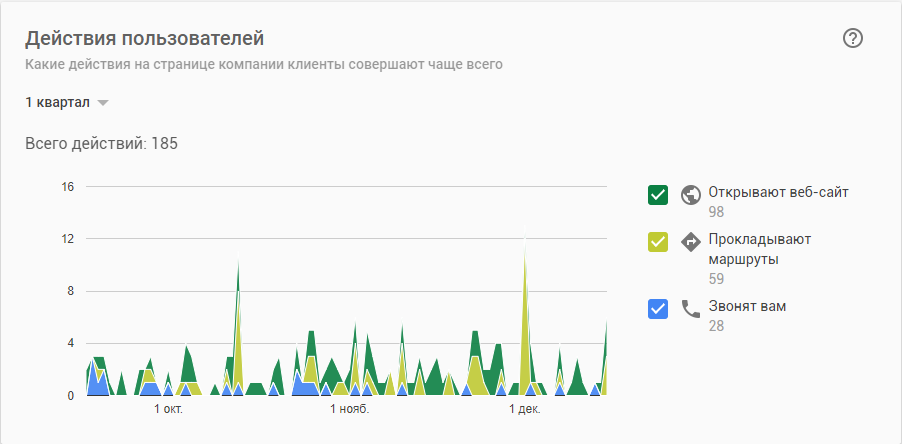
Task: Click the '1 окт.' axis label
Action: tap(168, 409)
